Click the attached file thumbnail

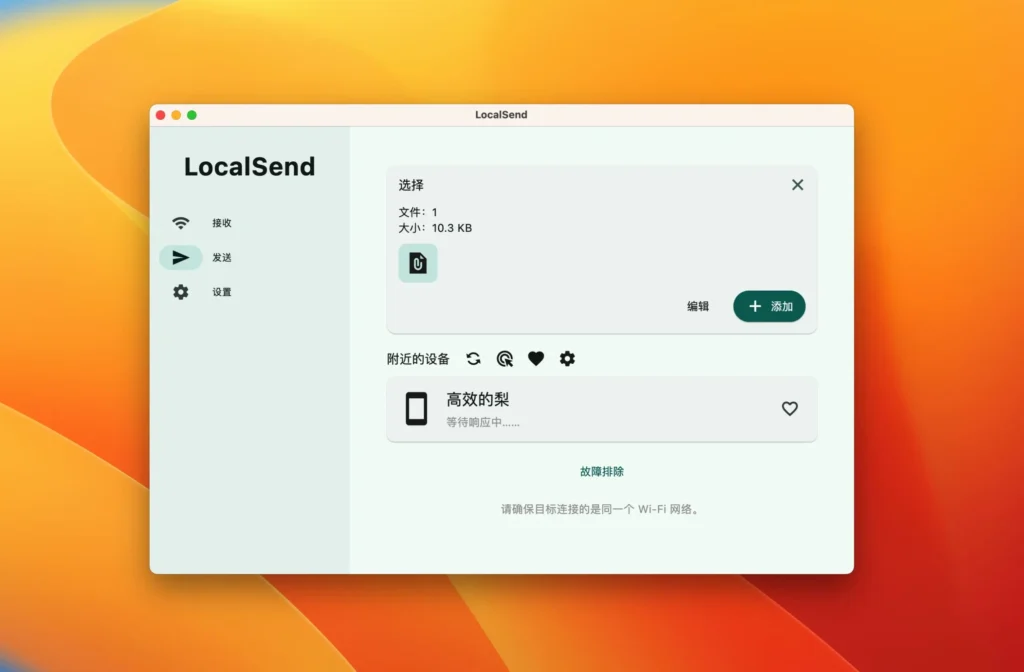(418, 263)
